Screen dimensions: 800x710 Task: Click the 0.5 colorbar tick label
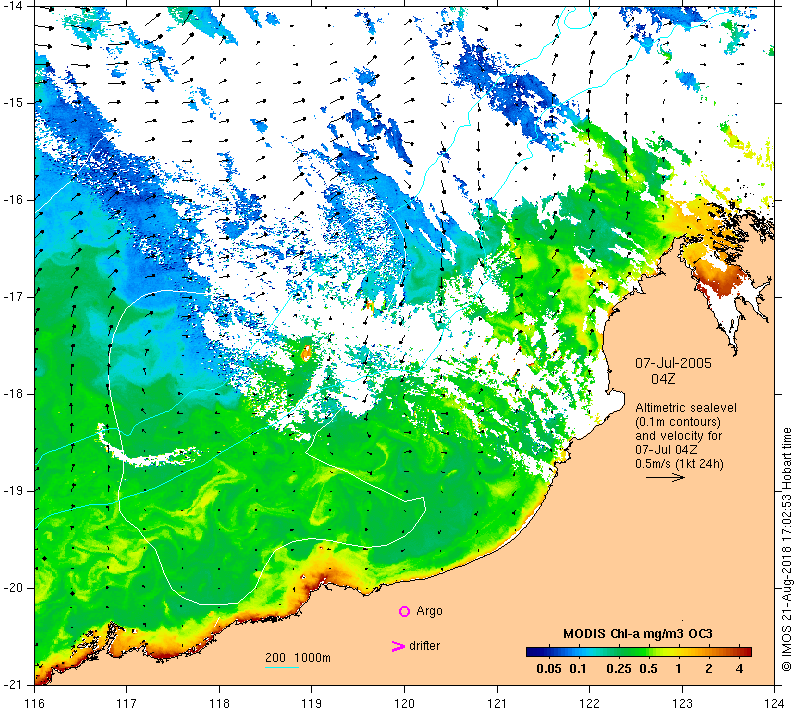tap(648, 669)
